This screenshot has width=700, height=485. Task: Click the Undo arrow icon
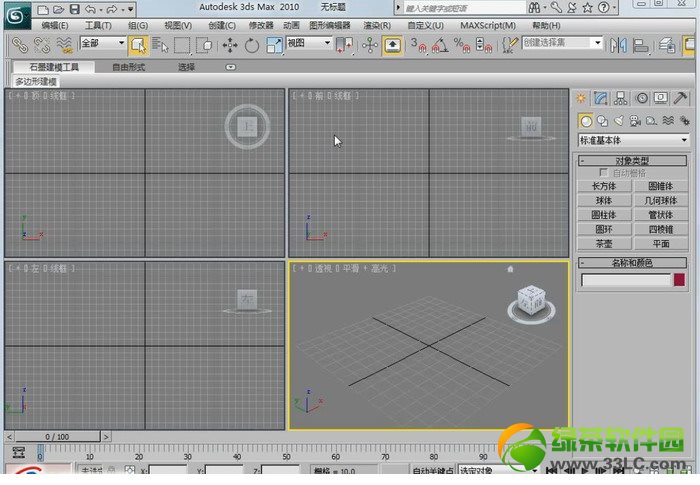(90, 9)
